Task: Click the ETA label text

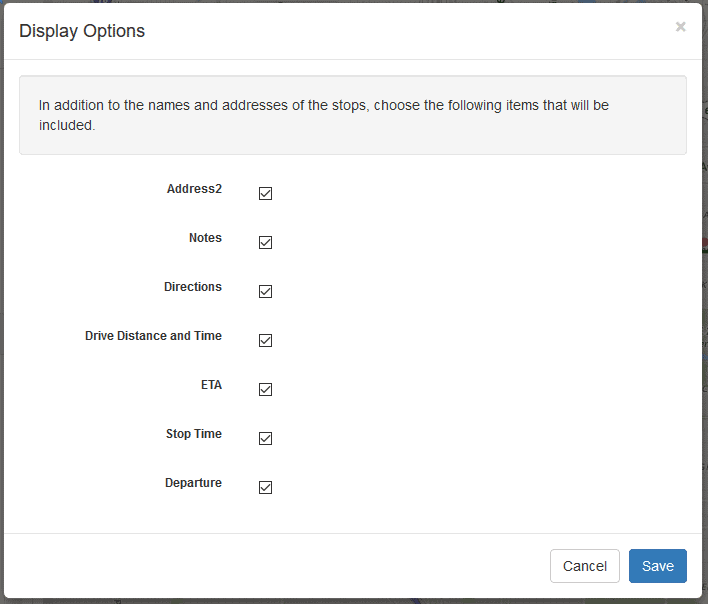Action: pos(211,385)
